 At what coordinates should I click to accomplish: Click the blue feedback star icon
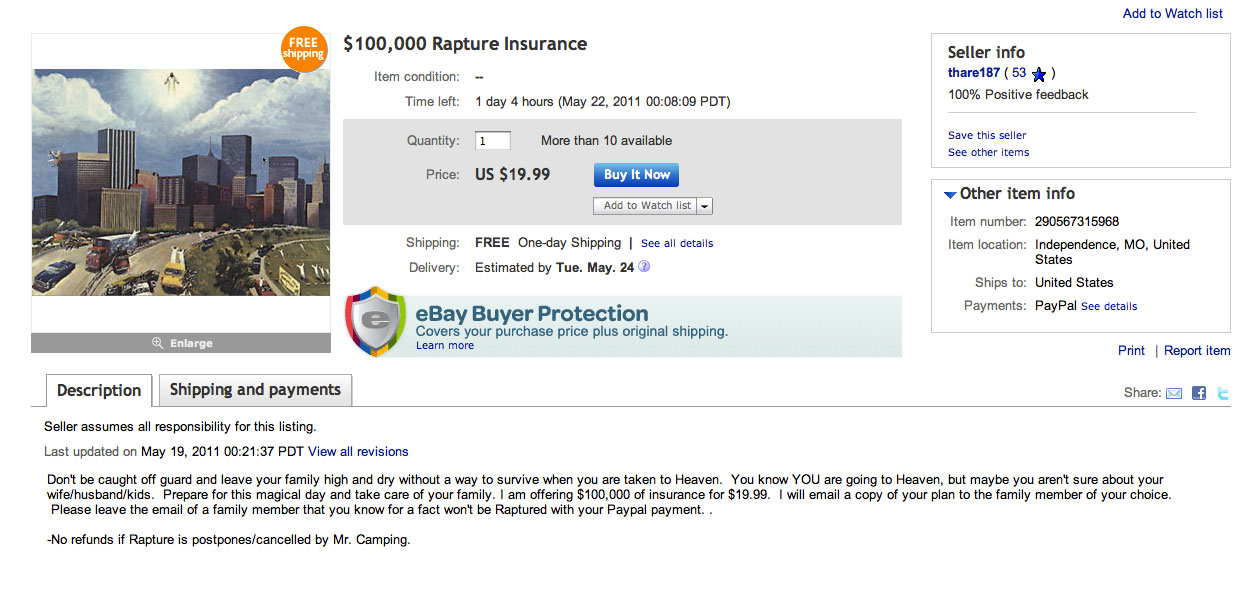tap(1039, 74)
